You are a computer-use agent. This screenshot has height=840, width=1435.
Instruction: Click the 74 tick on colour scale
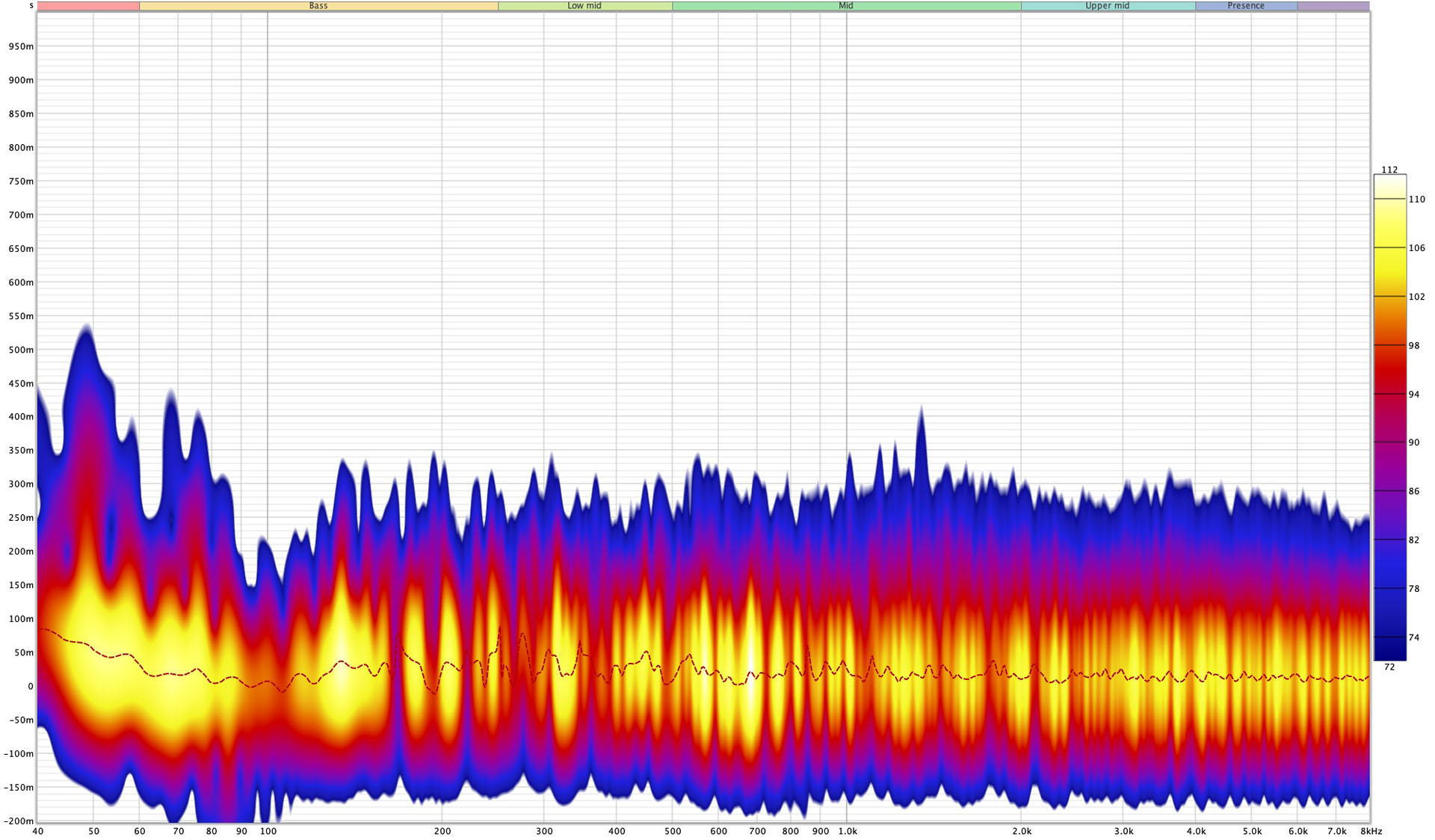point(1413,637)
